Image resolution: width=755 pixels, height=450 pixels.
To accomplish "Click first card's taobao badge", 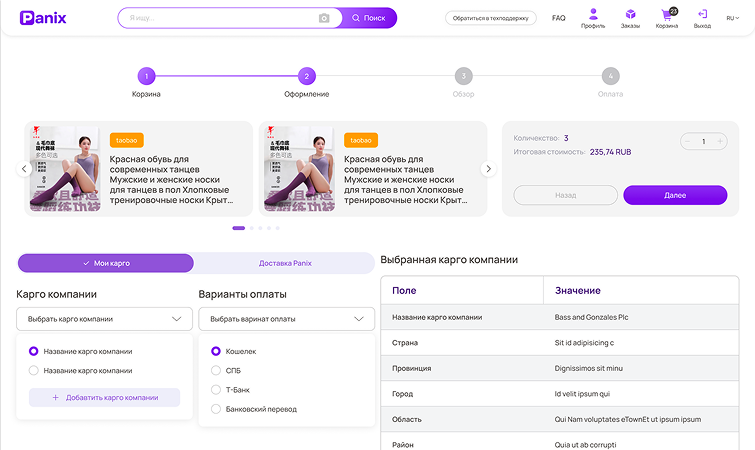I will point(127,140).
